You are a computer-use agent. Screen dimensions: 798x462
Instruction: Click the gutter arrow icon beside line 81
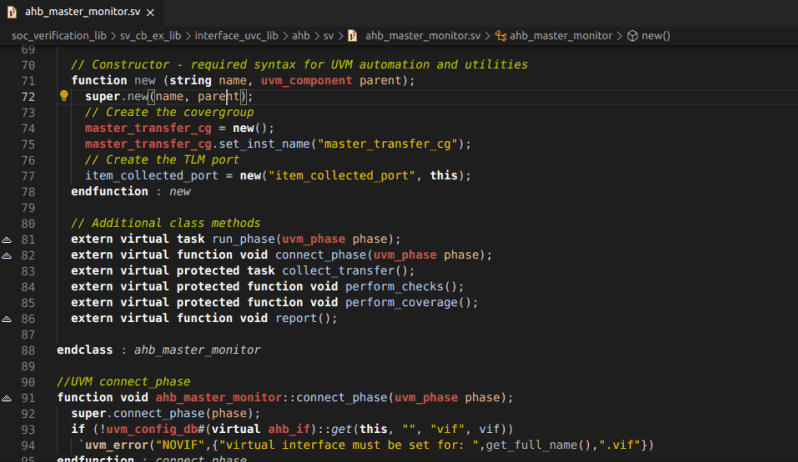pos(7,240)
